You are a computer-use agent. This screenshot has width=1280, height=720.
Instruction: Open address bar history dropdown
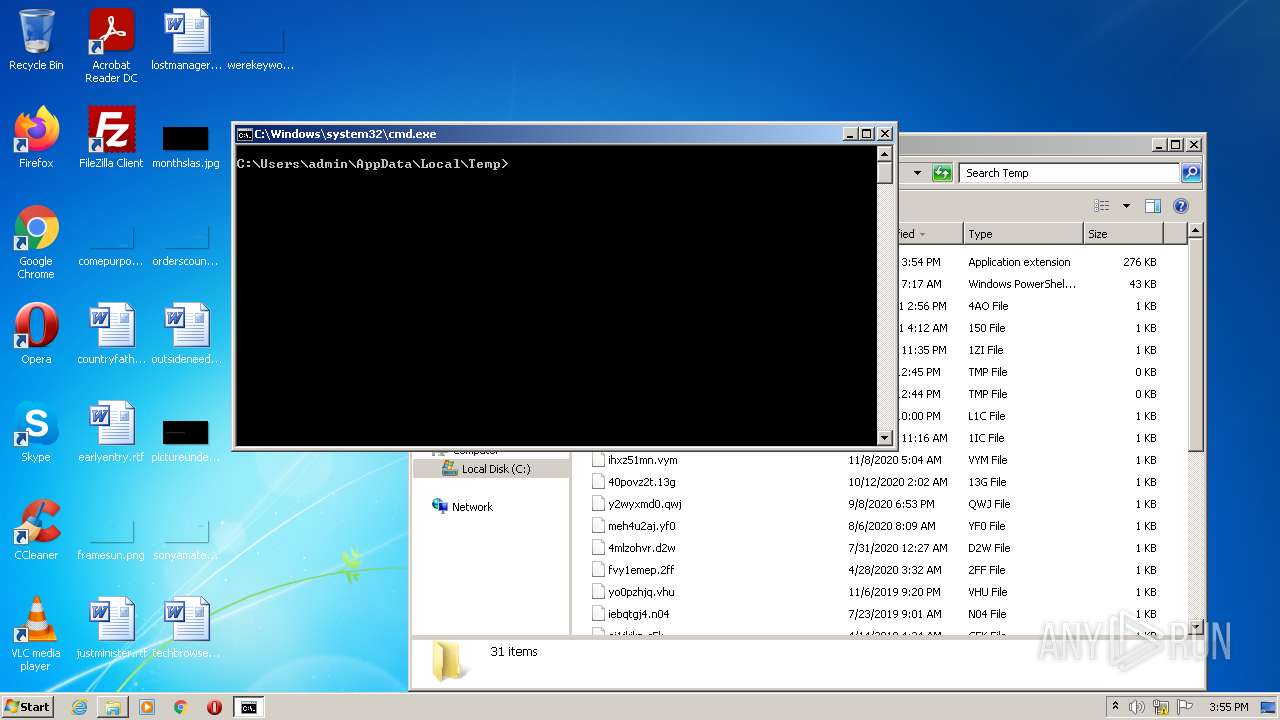pyautogui.click(x=917, y=173)
